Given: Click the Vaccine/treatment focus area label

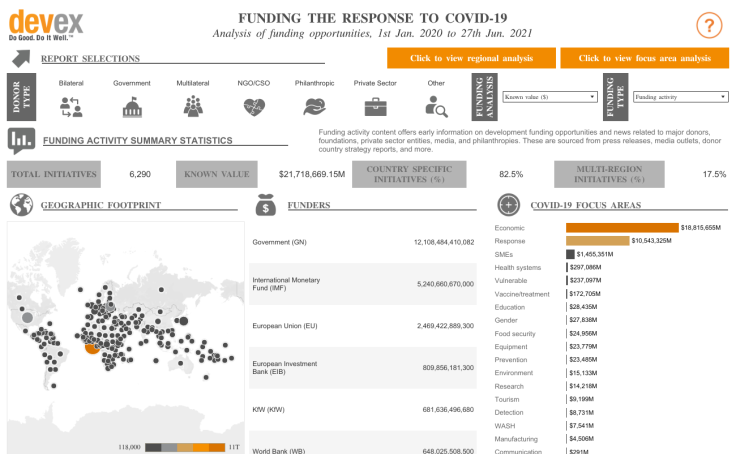Looking at the screenshot, I should coord(522,294).
